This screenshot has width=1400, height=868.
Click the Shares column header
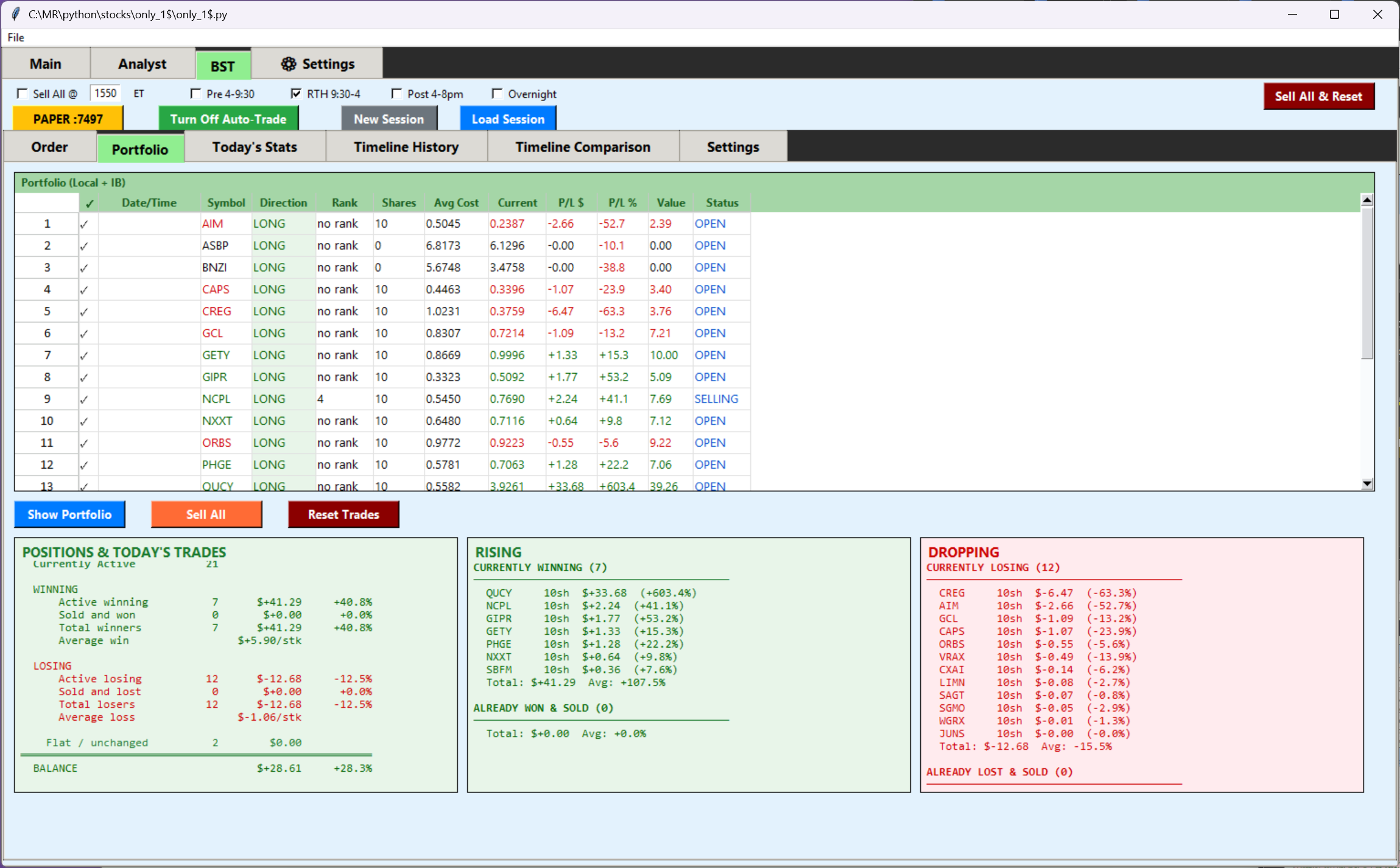point(399,203)
